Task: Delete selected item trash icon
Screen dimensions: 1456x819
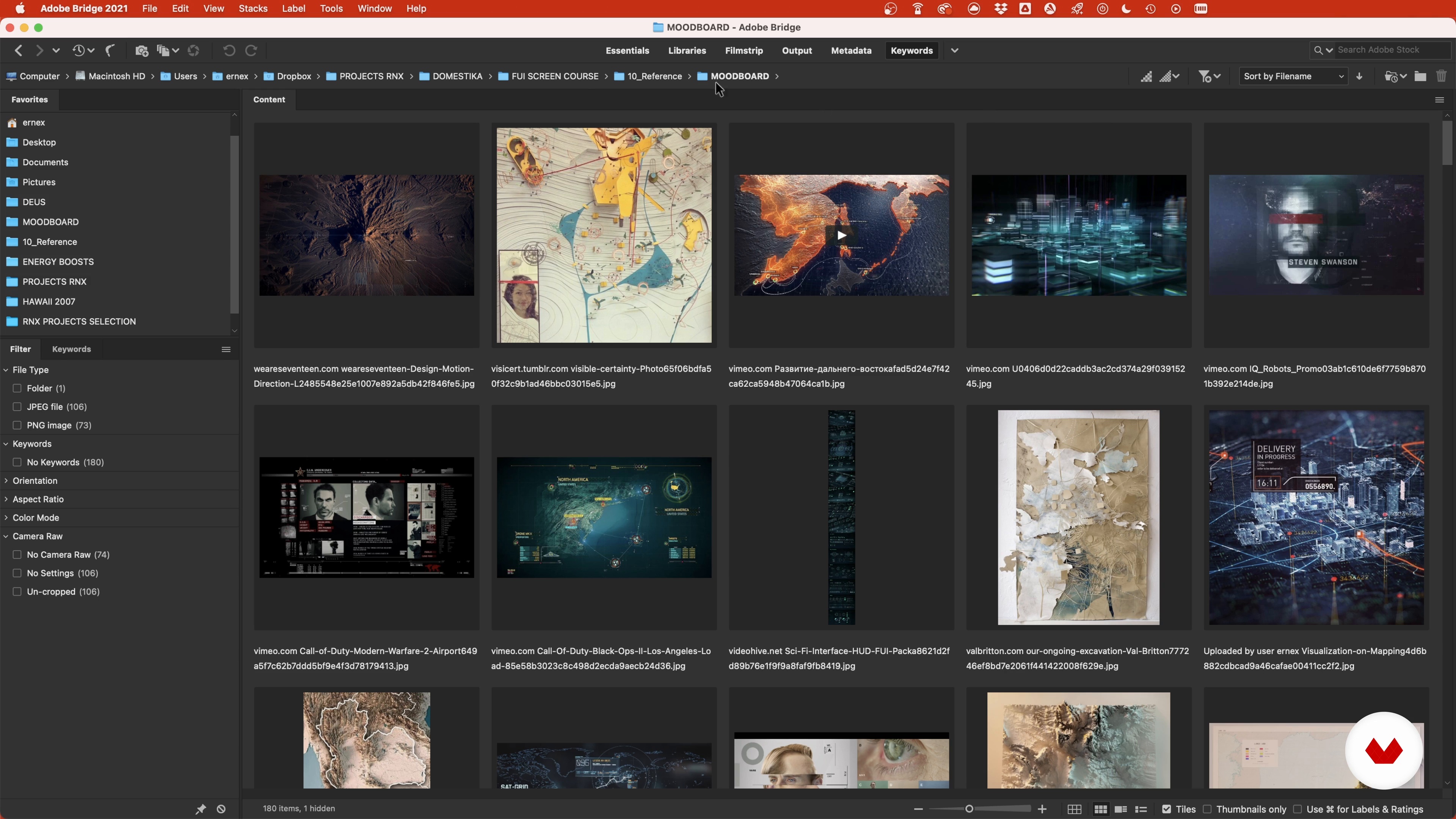Action: pos(1441,76)
